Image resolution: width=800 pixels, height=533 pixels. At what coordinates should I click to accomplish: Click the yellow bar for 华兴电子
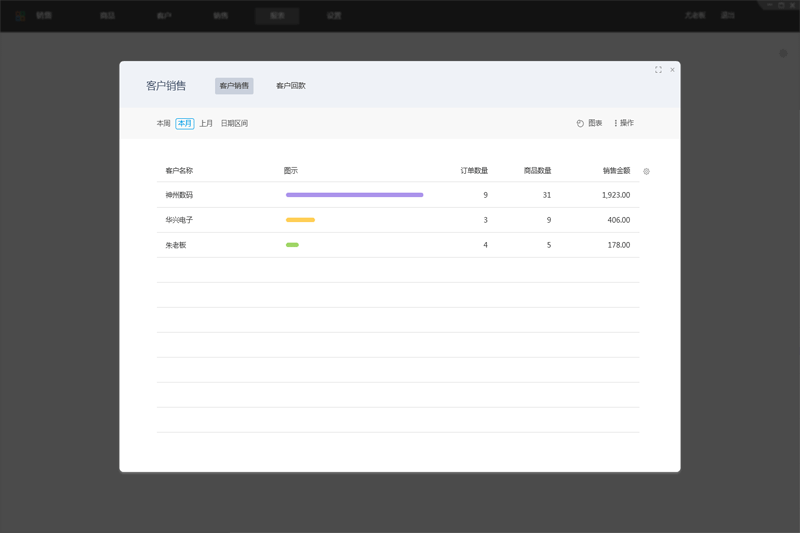(x=300, y=220)
